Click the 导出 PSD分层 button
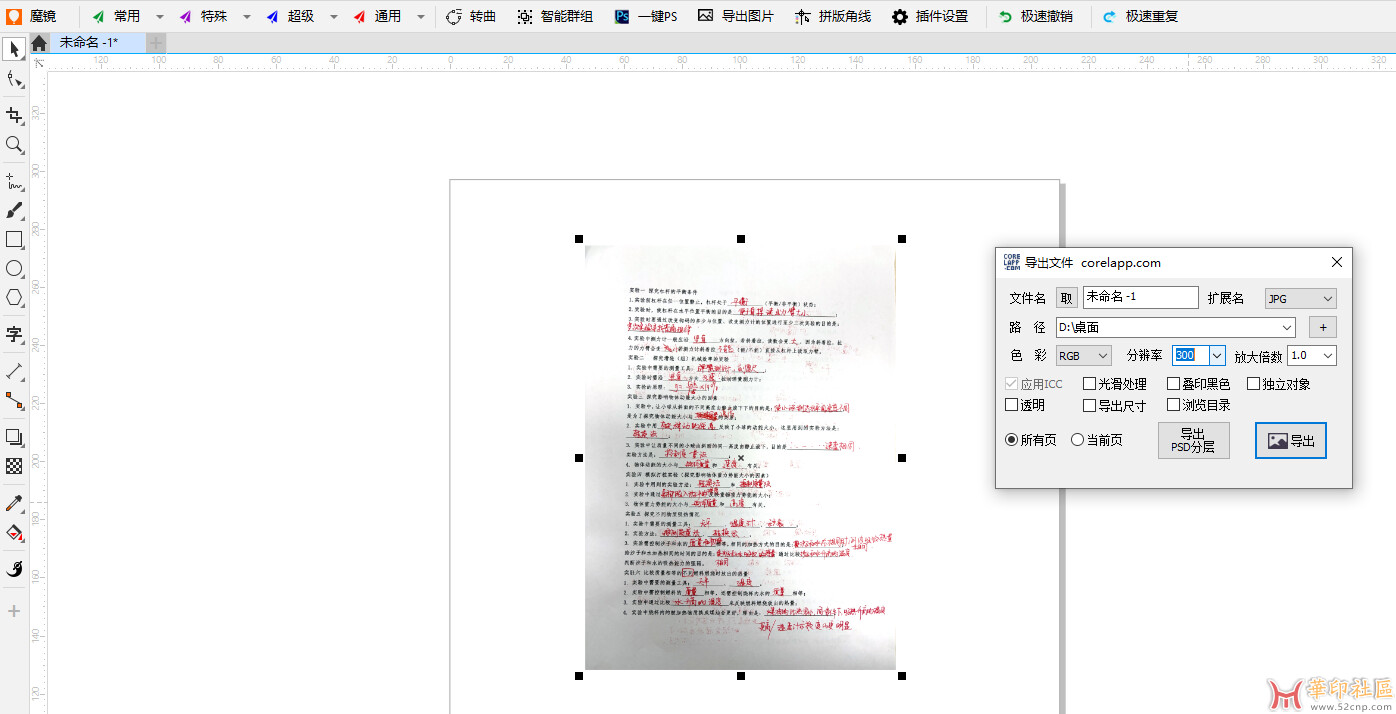Screen dimensions: 1396x714 tap(1193, 441)
